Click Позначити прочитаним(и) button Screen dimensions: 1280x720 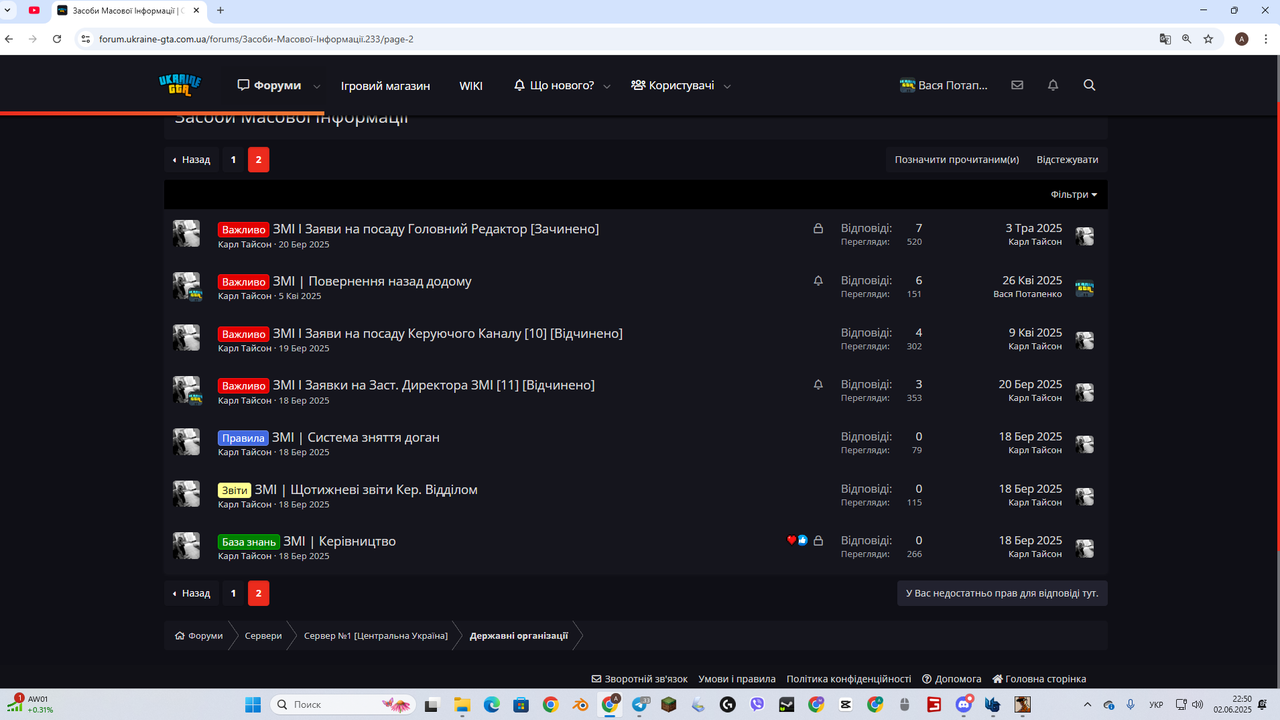(x=957, y=160)
